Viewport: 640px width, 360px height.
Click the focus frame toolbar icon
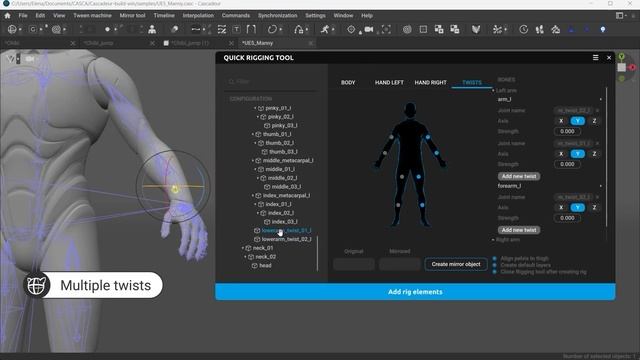tap(386, 29)
